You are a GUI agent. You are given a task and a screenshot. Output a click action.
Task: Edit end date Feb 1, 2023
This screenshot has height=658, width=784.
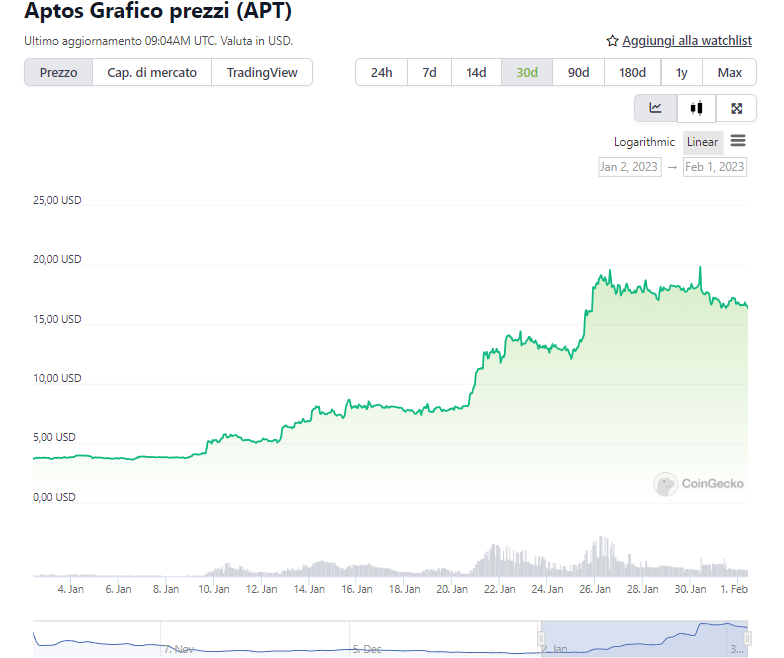pyautogui.click(x=714, y=167)
